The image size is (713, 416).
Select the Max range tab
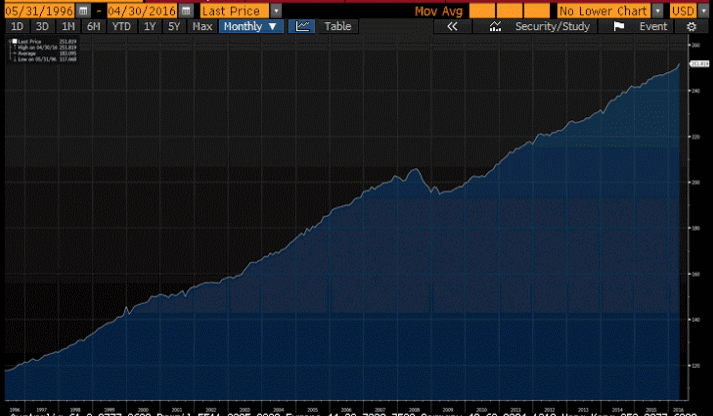[202, 26]
